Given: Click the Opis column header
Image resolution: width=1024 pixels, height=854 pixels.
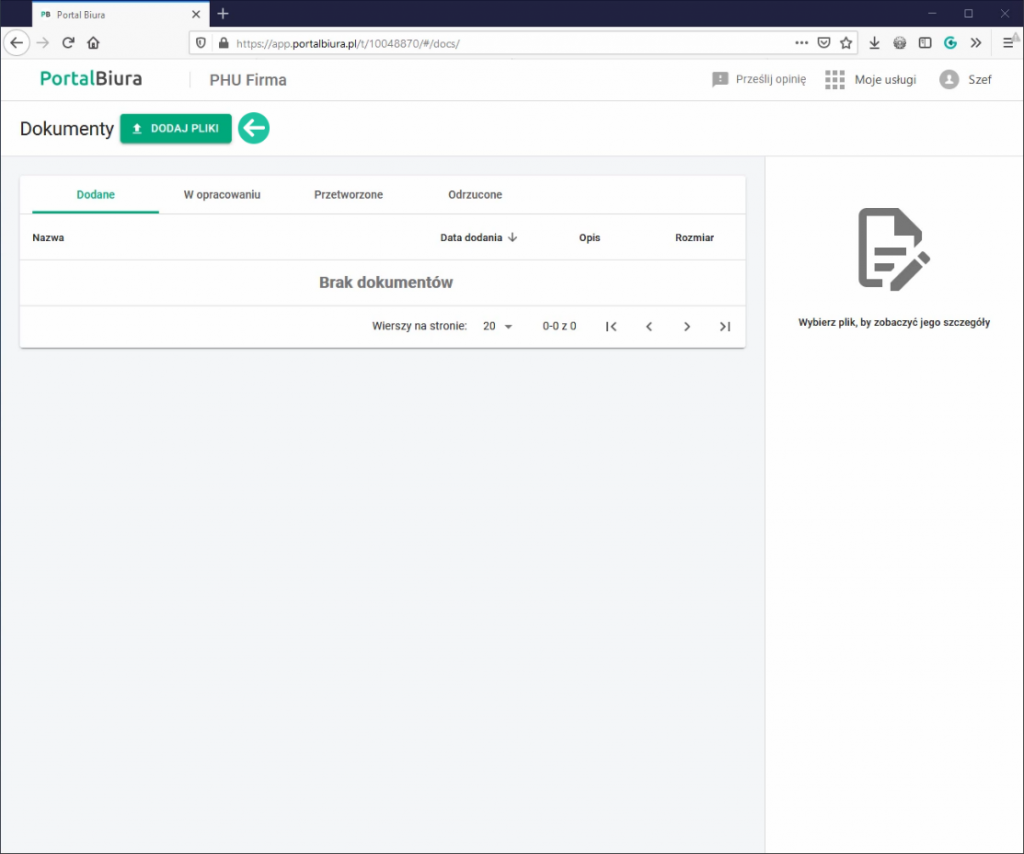Looking at the screenshot, I should click(x=589, y=238).
